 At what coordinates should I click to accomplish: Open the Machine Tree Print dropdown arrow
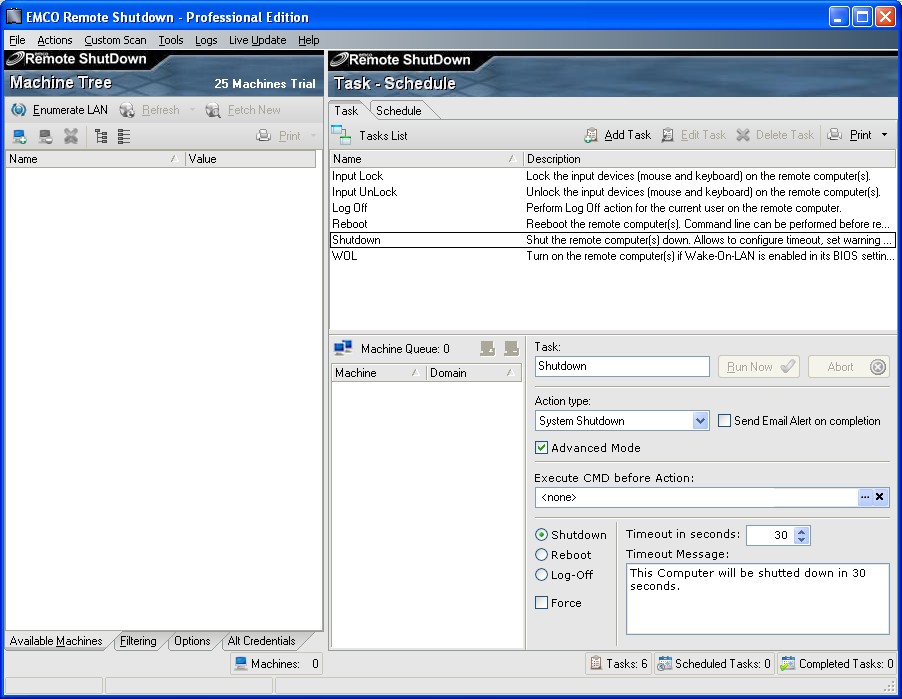coord(314,136)
